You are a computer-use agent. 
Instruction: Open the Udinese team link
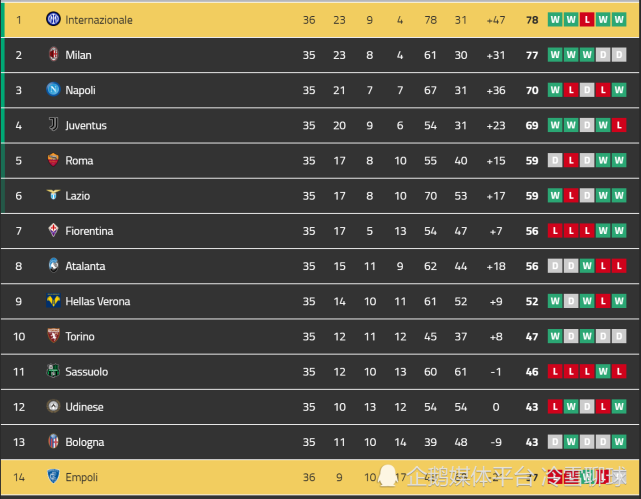coord(84,407)
